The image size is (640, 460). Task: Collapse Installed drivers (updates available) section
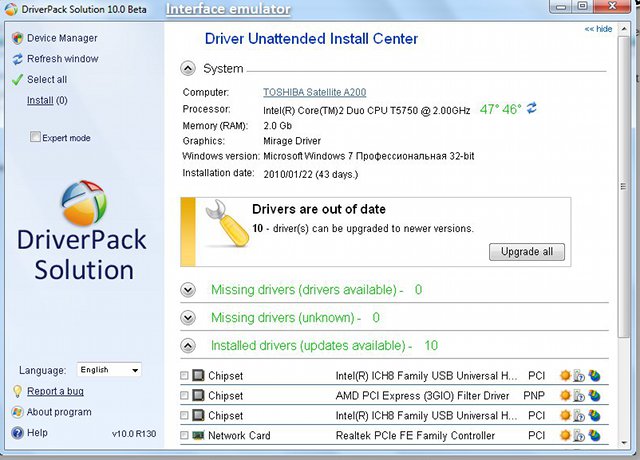188,346
